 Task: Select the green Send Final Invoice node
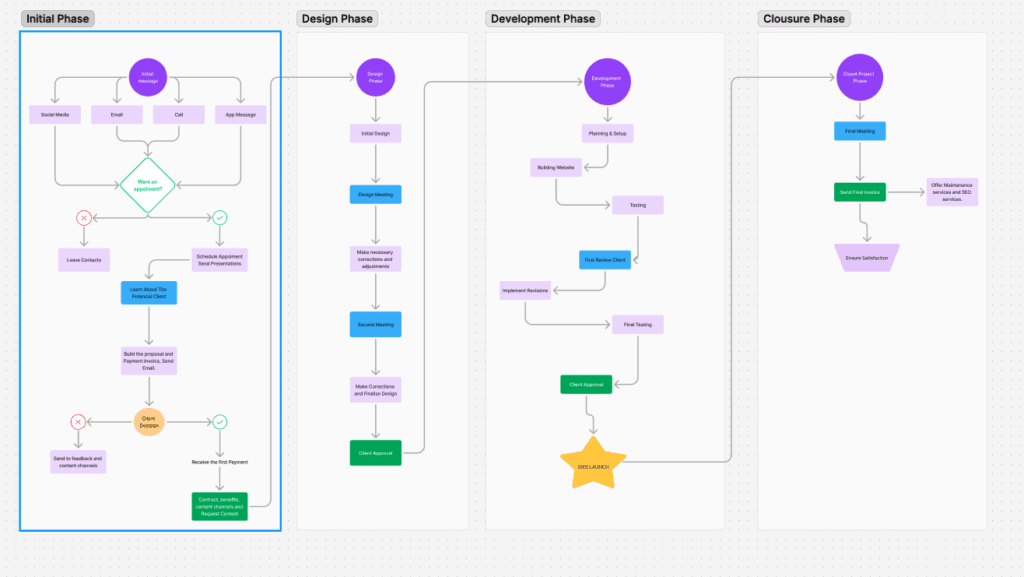click(x=860, y=193)
